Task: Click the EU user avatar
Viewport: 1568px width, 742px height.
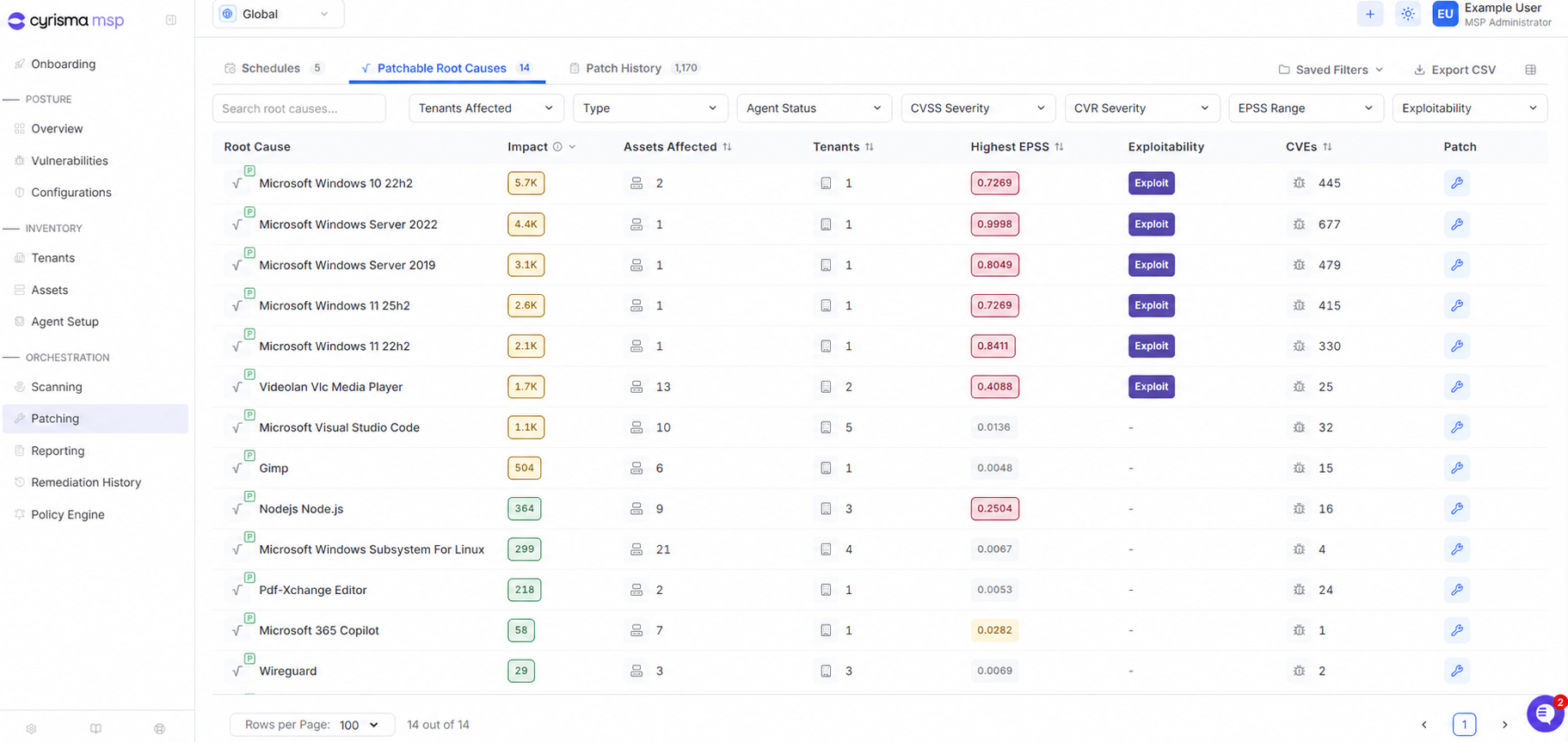Action: click(1445, 14)
